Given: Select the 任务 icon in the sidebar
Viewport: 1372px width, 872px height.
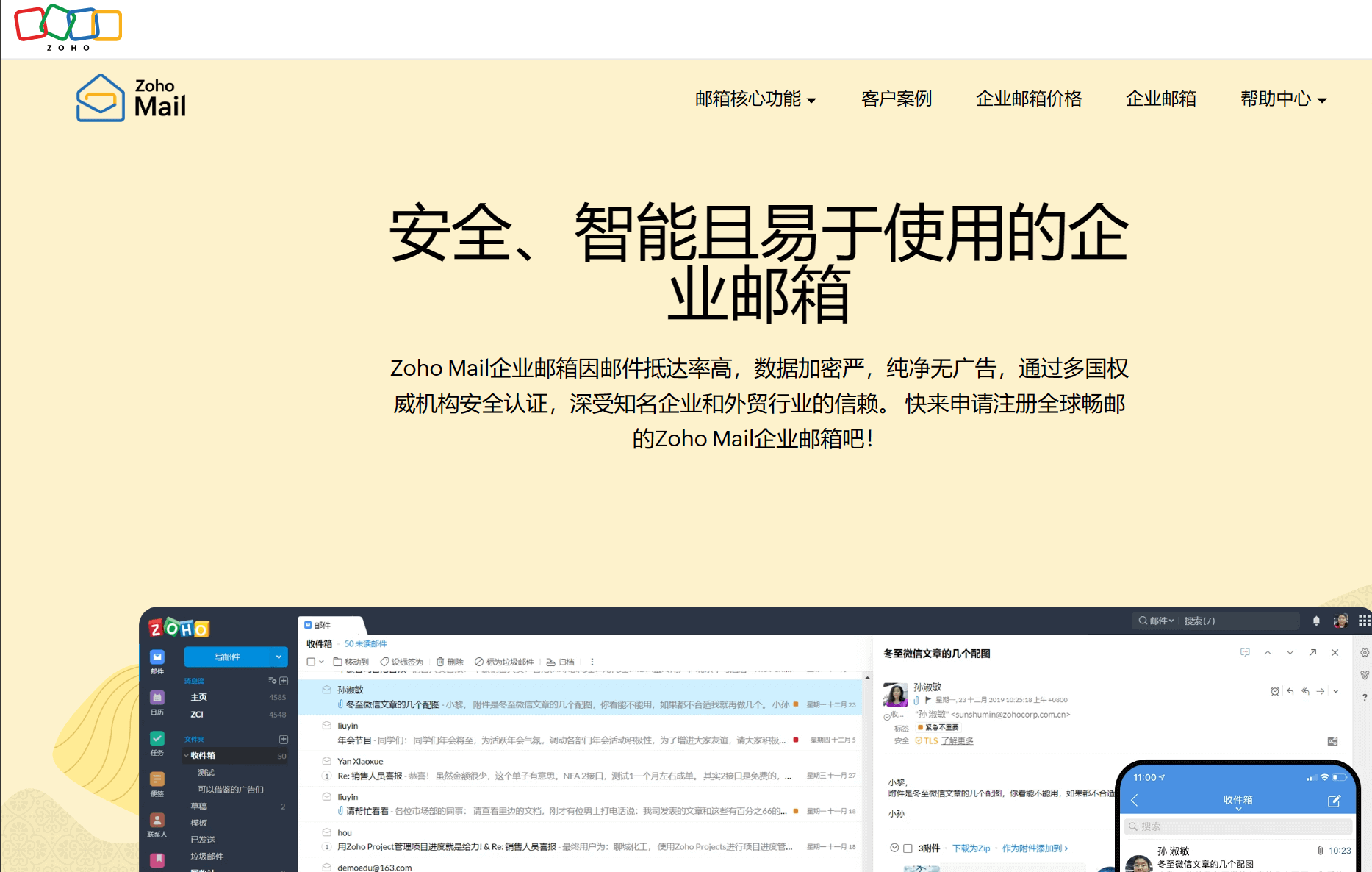Looking at the screenshot, I should (x=157, y=738).
